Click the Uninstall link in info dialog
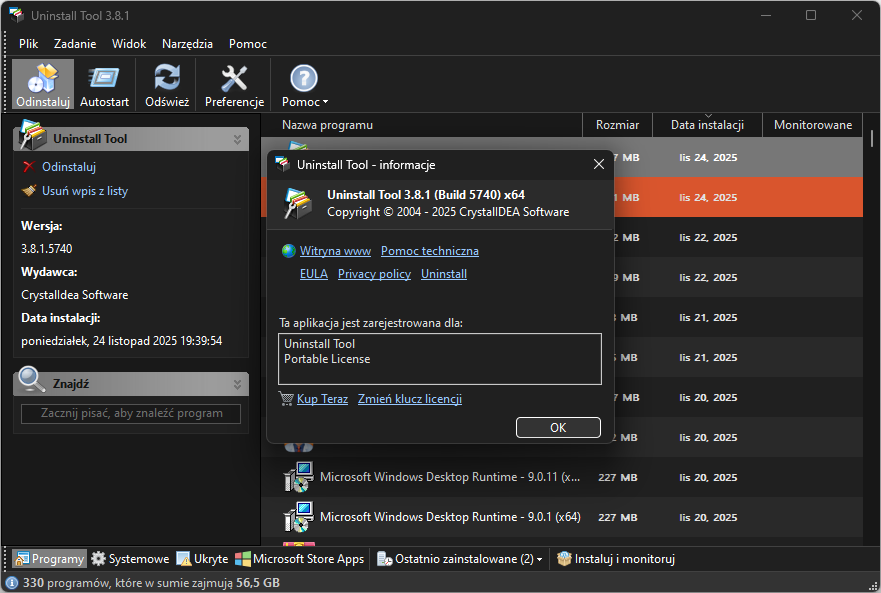Viewport: 881px width, 593px height. pyautogui.click(x=444, y=274)
